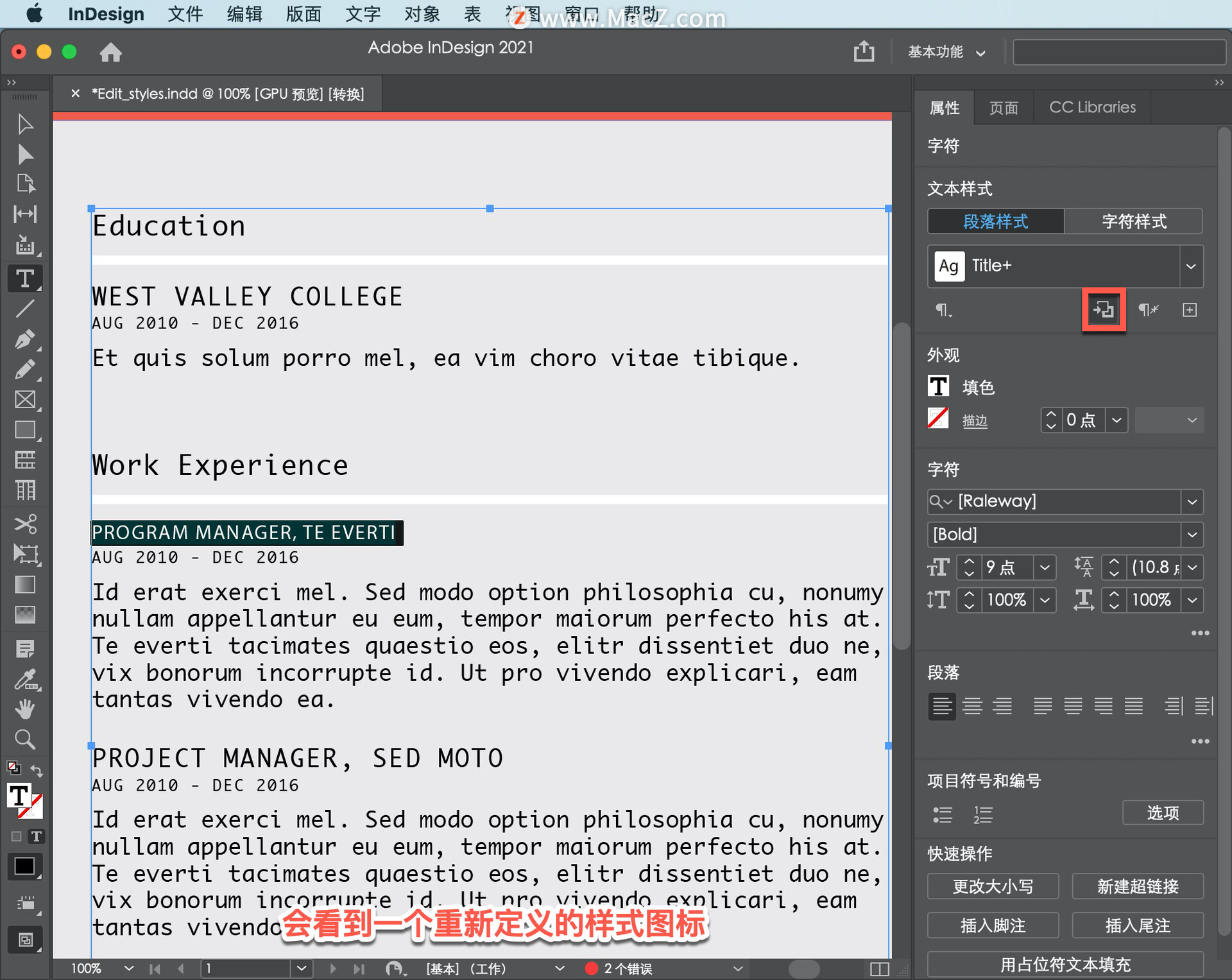Enable left-align paragraph alignment
Viewport: 1232px width, 980px height.
941,706
